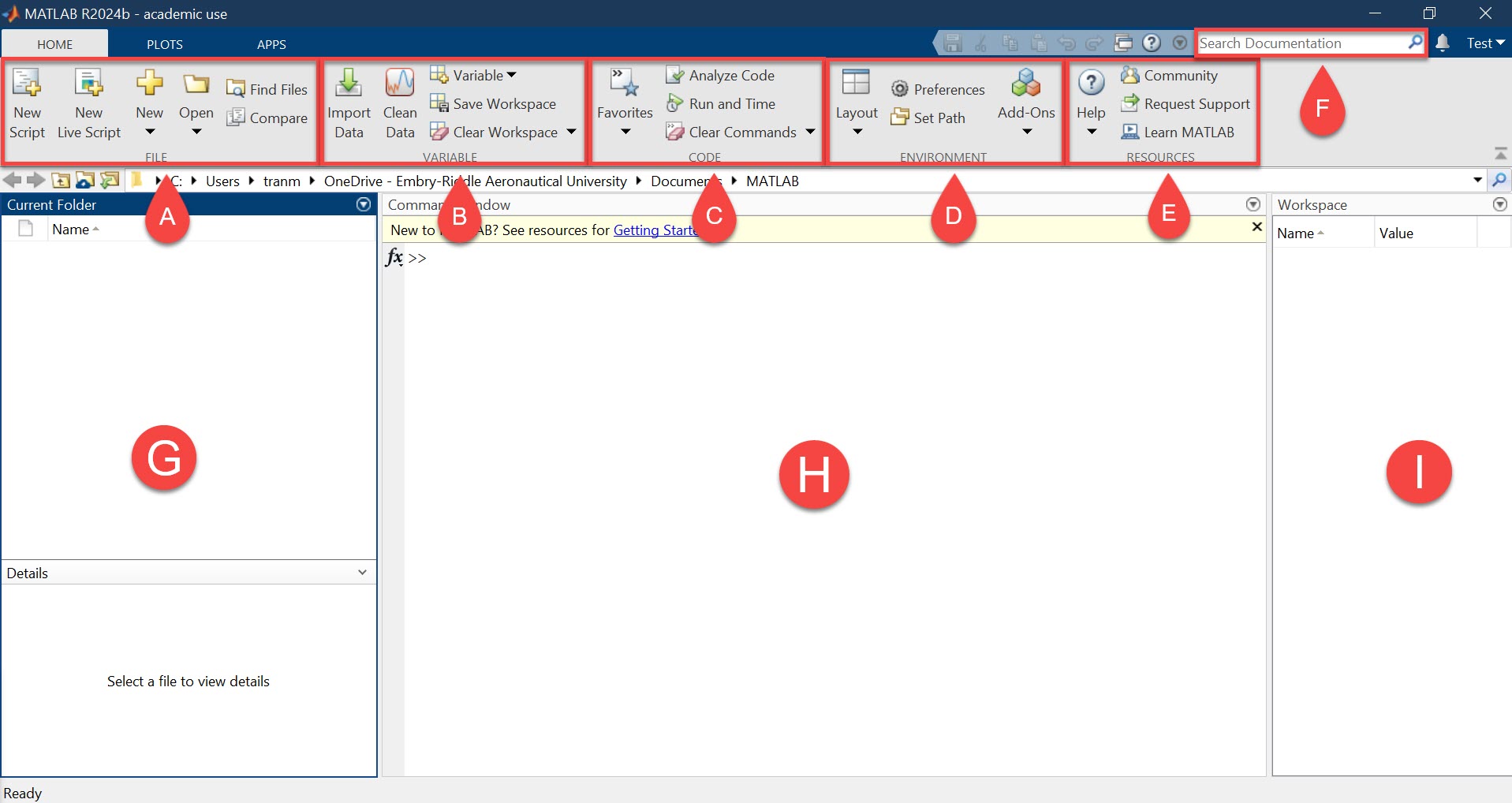The width and height of the screenshot is (1512, 803).
Task: Open the Getting Started link
Action: click(x=656, y=230)
